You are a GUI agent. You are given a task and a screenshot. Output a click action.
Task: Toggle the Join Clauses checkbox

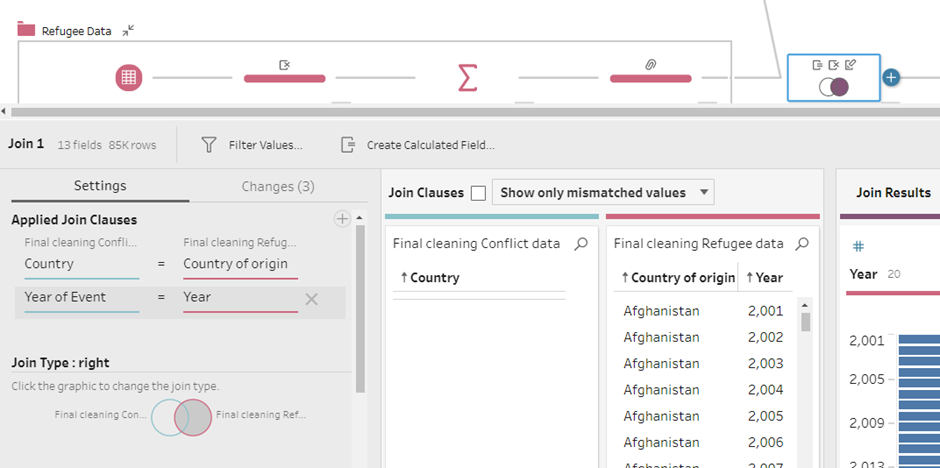(478, 193)
